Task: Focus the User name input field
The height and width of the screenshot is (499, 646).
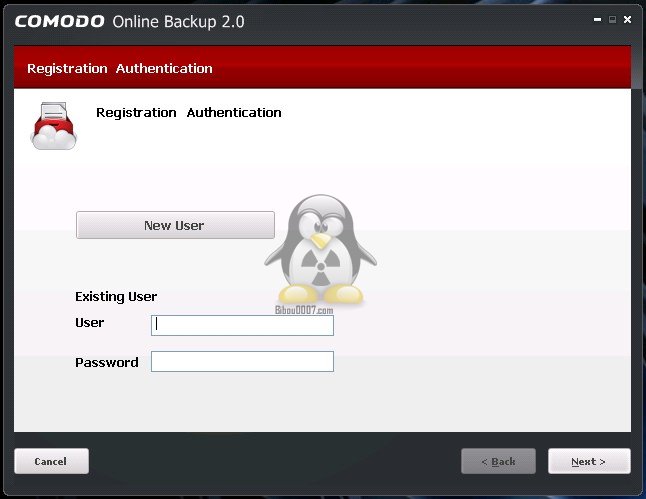Action: (x=242, y=326)
